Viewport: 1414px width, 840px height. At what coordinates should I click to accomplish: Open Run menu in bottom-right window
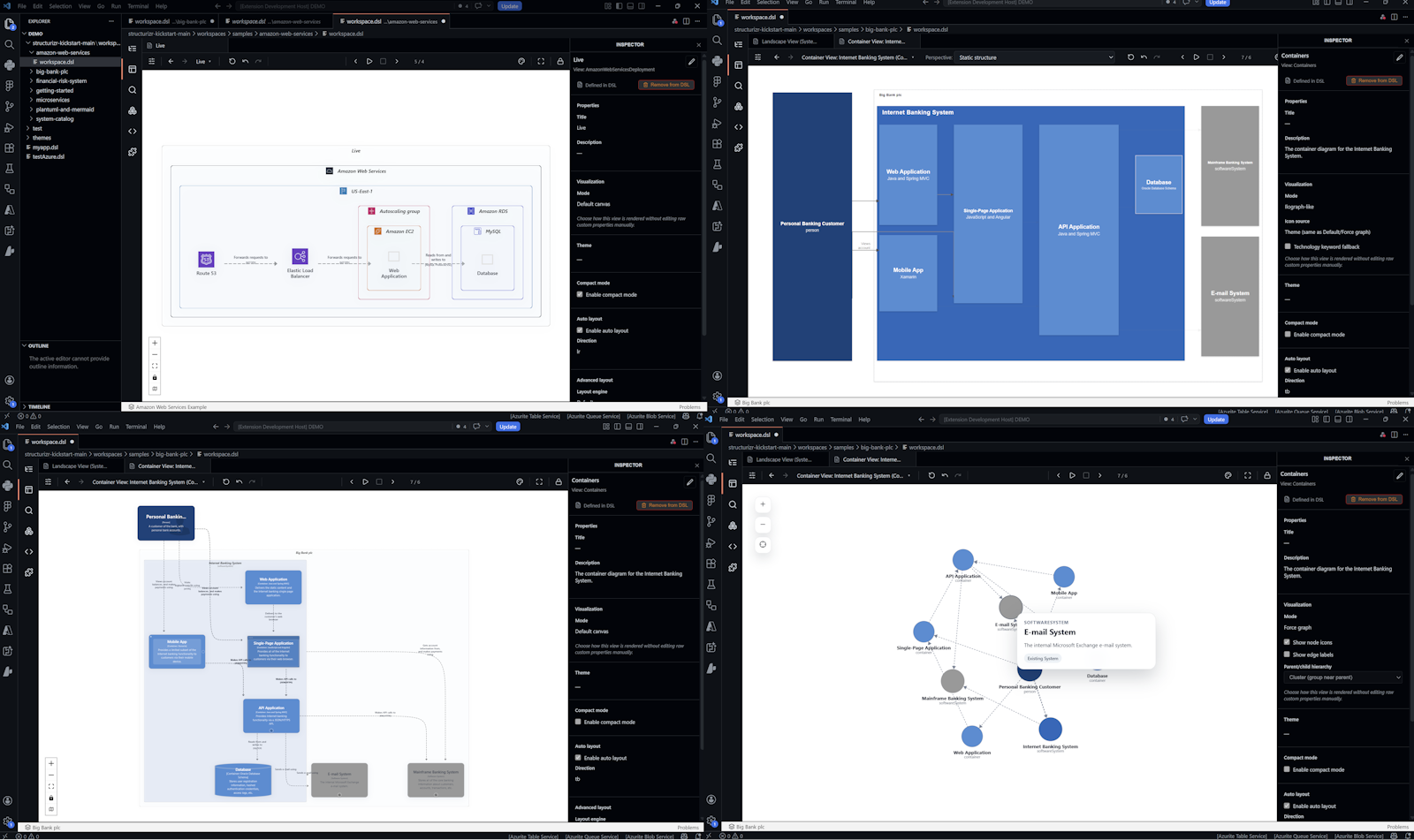click(x=818, y=420)
